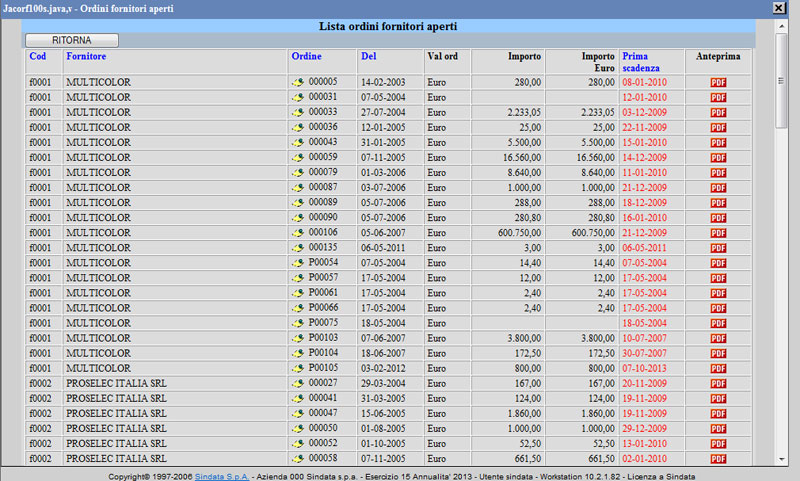Close the Ordini fornitori aperti window
800x481 pixels.
click(x=779, y=8)
